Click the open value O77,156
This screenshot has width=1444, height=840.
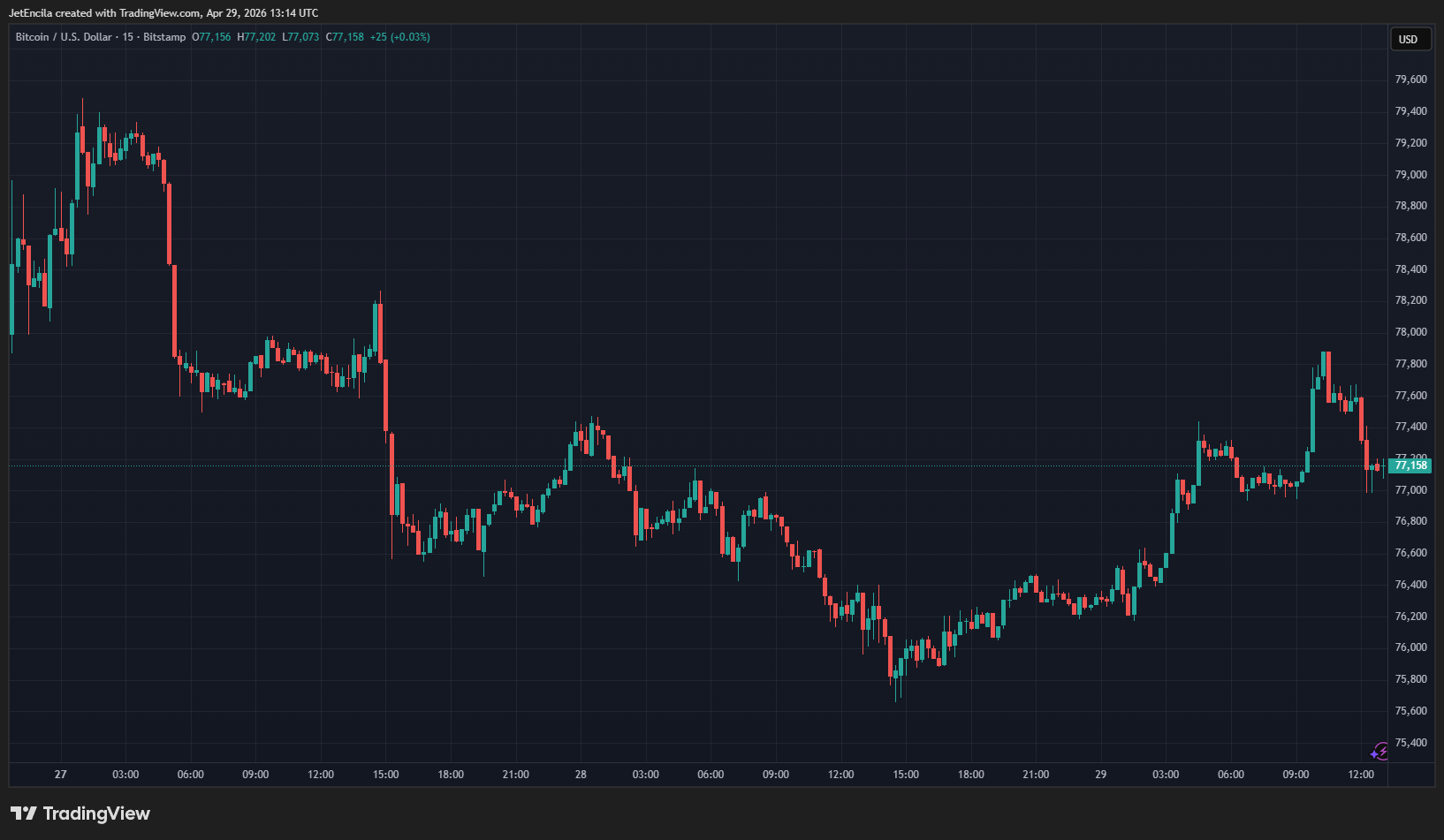pos(211,37)
